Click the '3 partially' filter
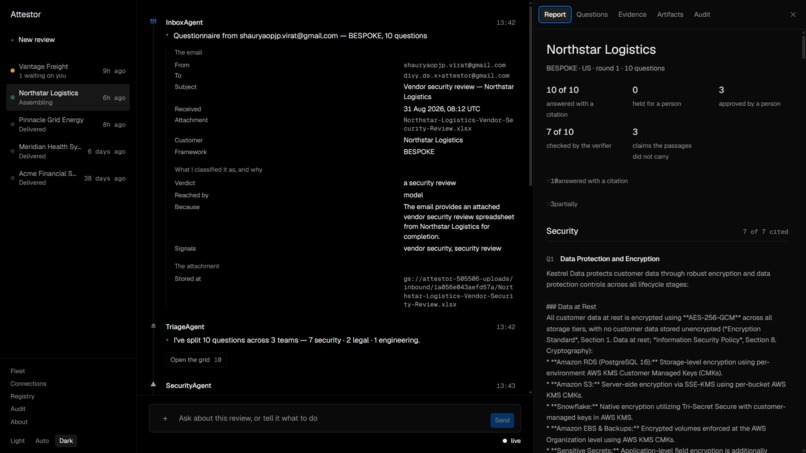 pyautogui.click(x=562, y=204)
